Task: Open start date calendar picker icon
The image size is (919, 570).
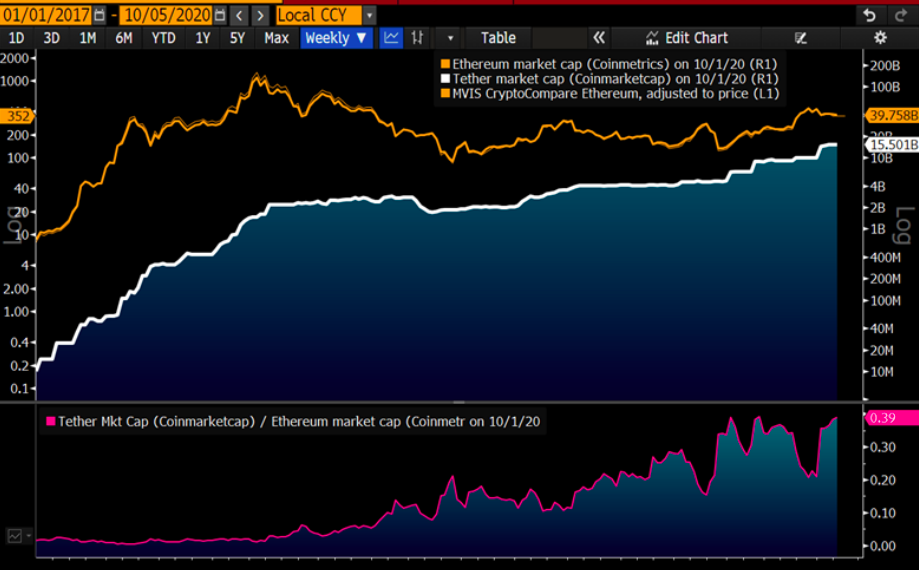Action: point(98,15)
